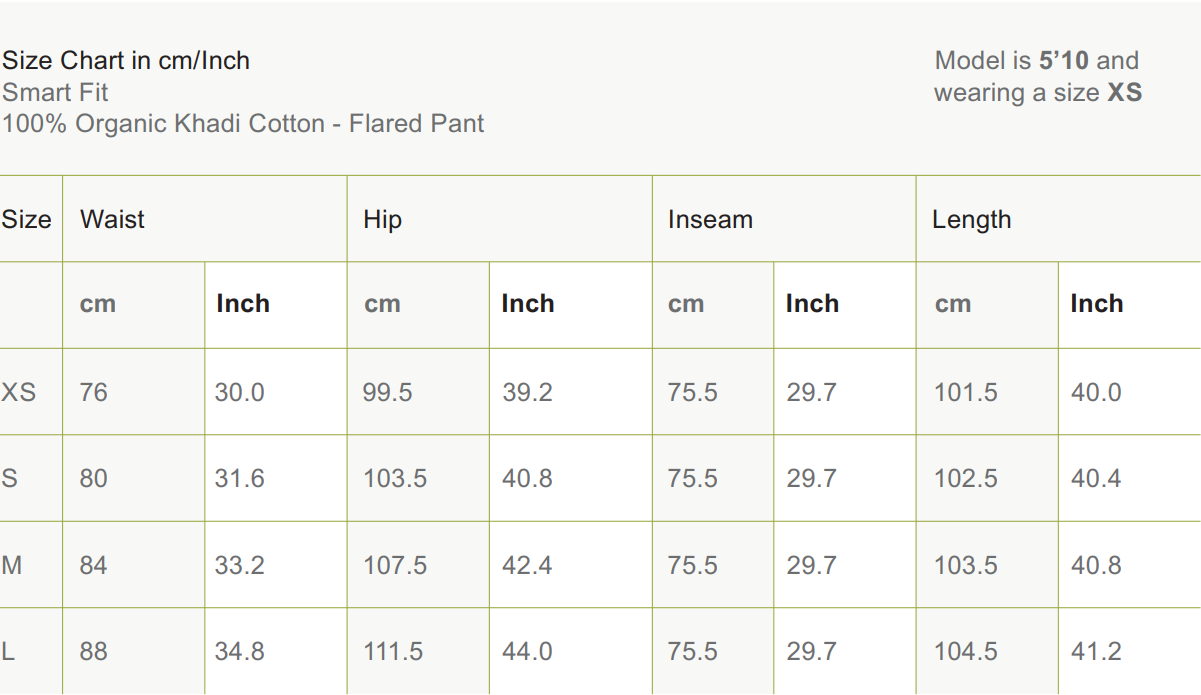This screenshot has height=695, width=1201.
Task: Click the L row label
Action: click(x=9, y=652)
